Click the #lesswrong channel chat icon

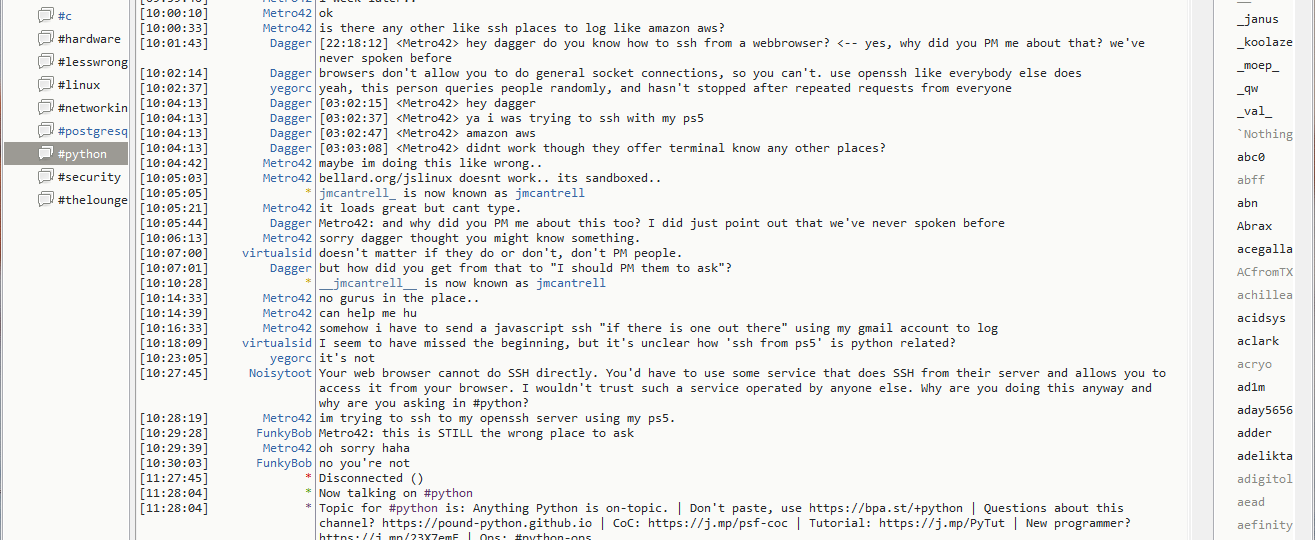45,62
